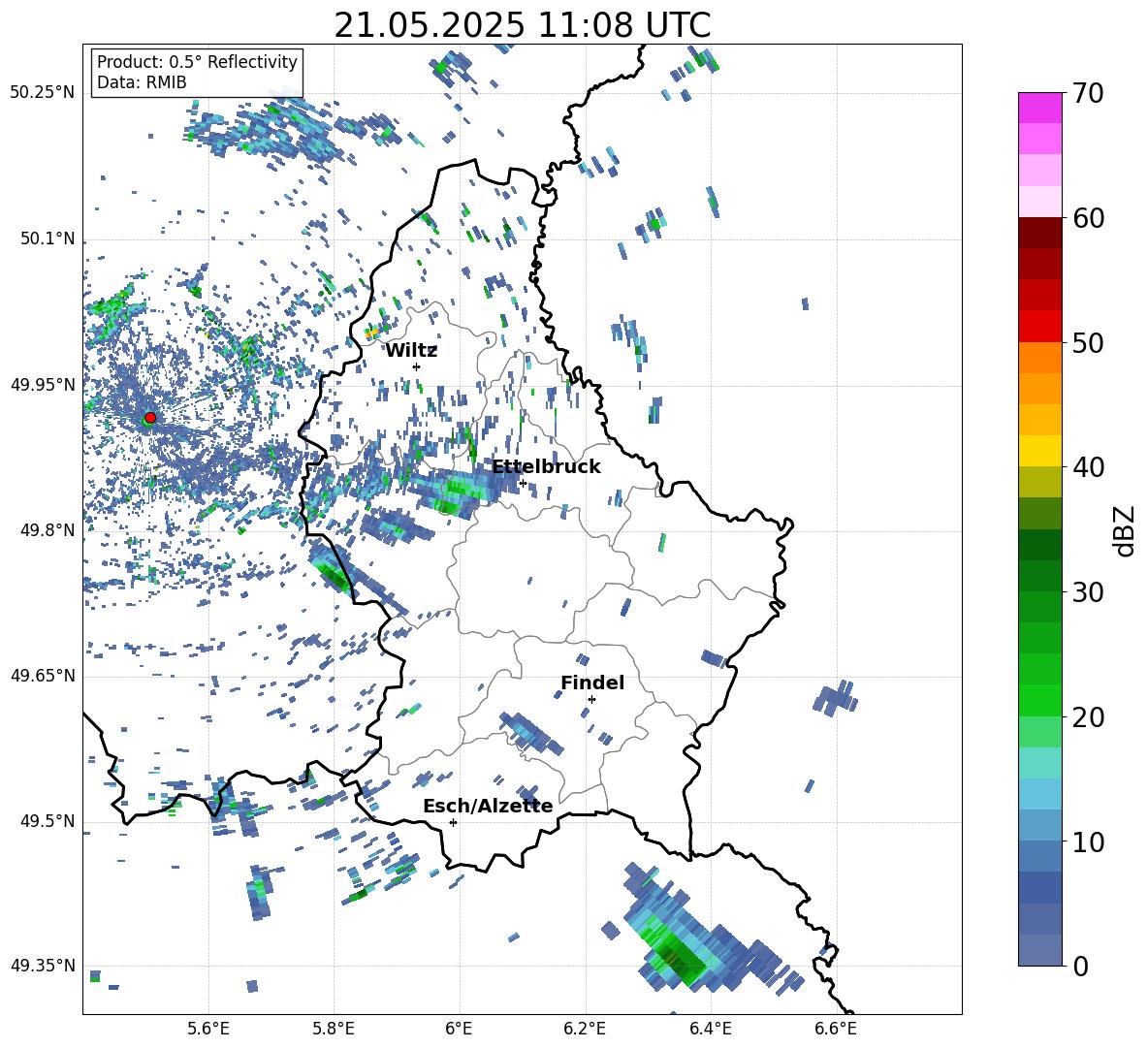Click the timestamp title 21.05.2025 11:08 UTC
This screenshot has height=1048, width=1148.
[522, 25]
